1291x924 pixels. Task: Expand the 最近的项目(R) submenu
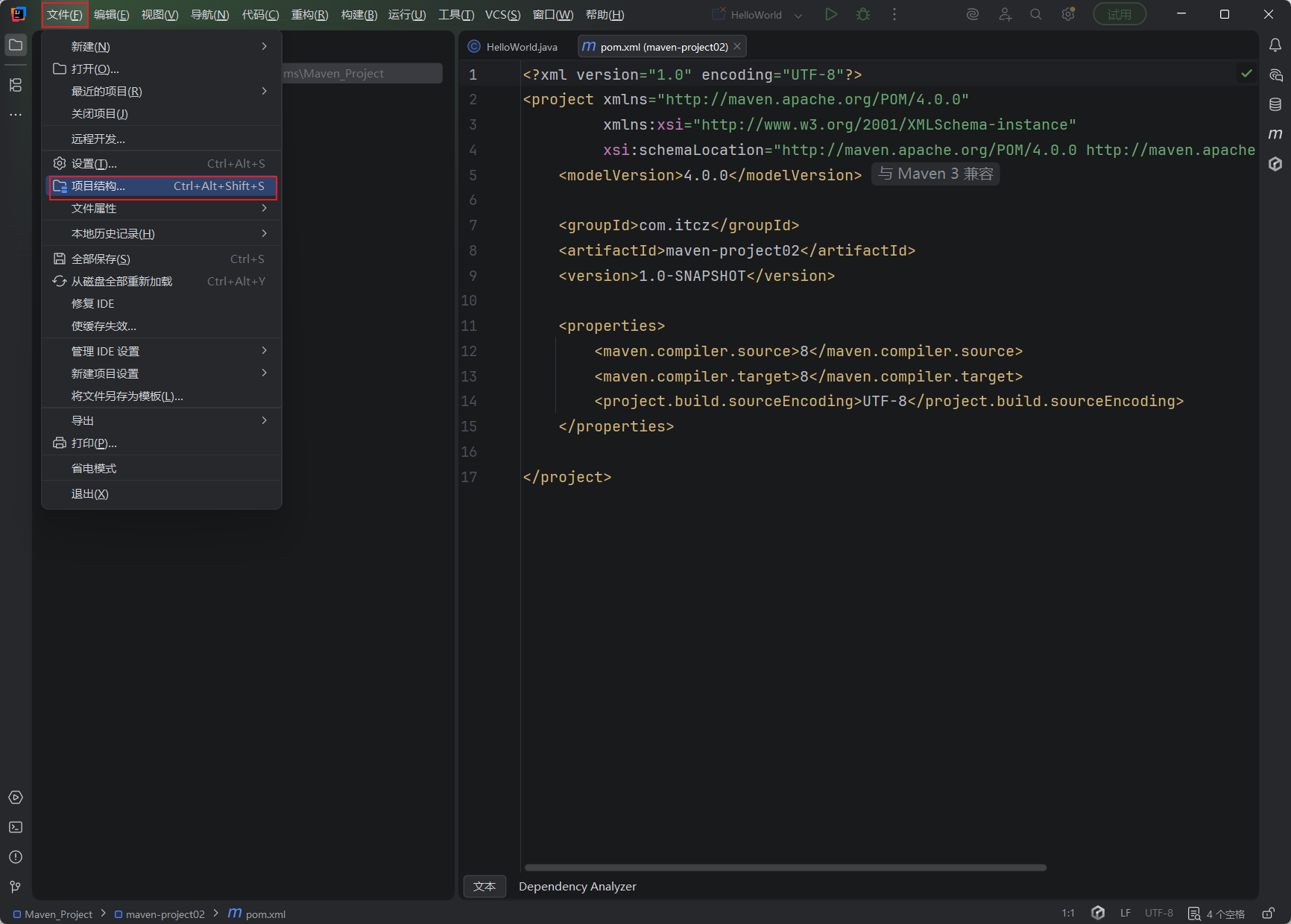click(161, 91)
